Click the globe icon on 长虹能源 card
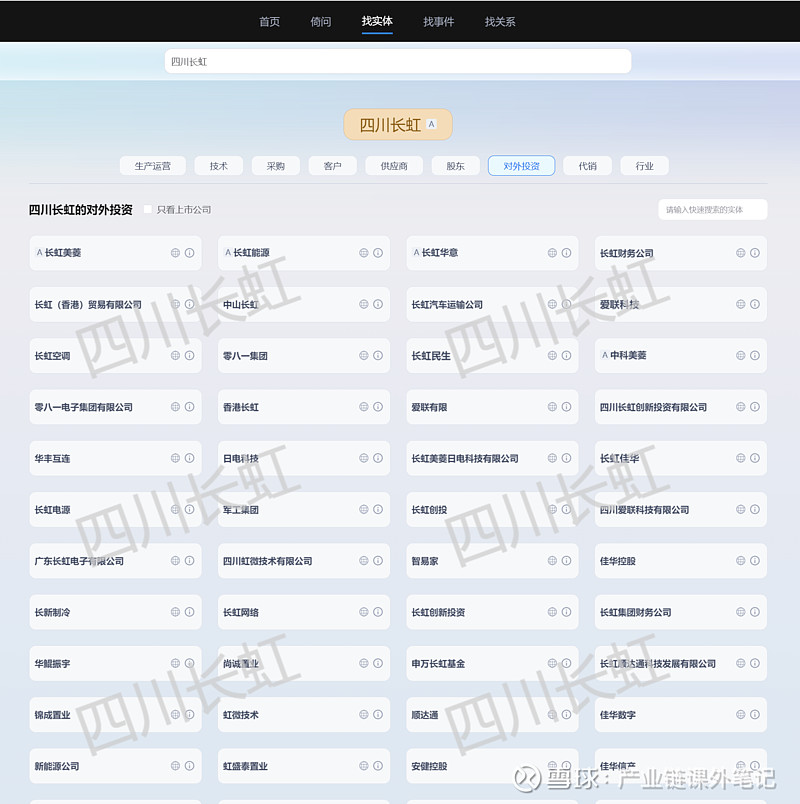This screenshot has width=800, height=804. 364,253
